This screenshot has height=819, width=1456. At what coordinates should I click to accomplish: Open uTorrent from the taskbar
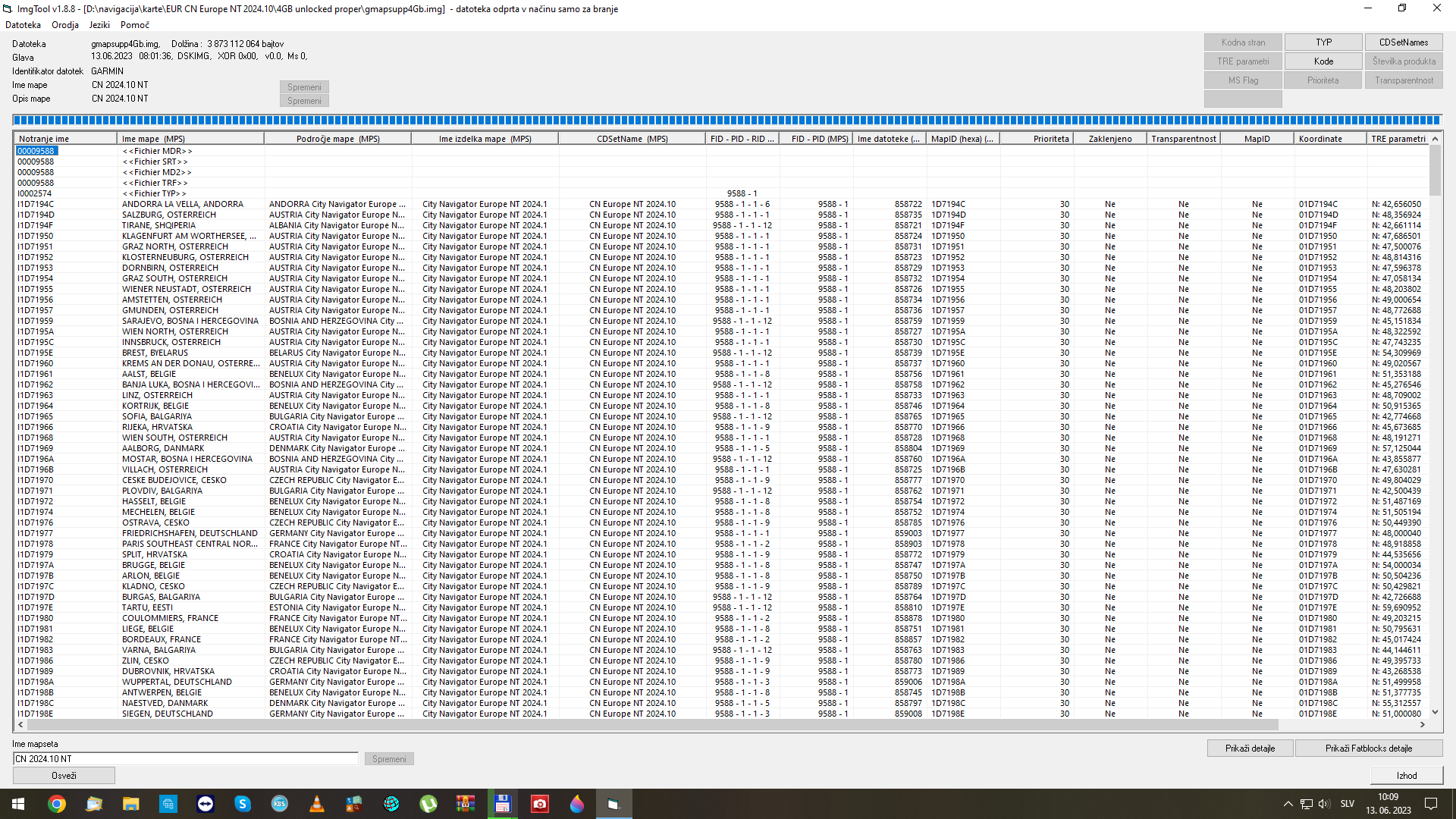(x=428, y=804)
